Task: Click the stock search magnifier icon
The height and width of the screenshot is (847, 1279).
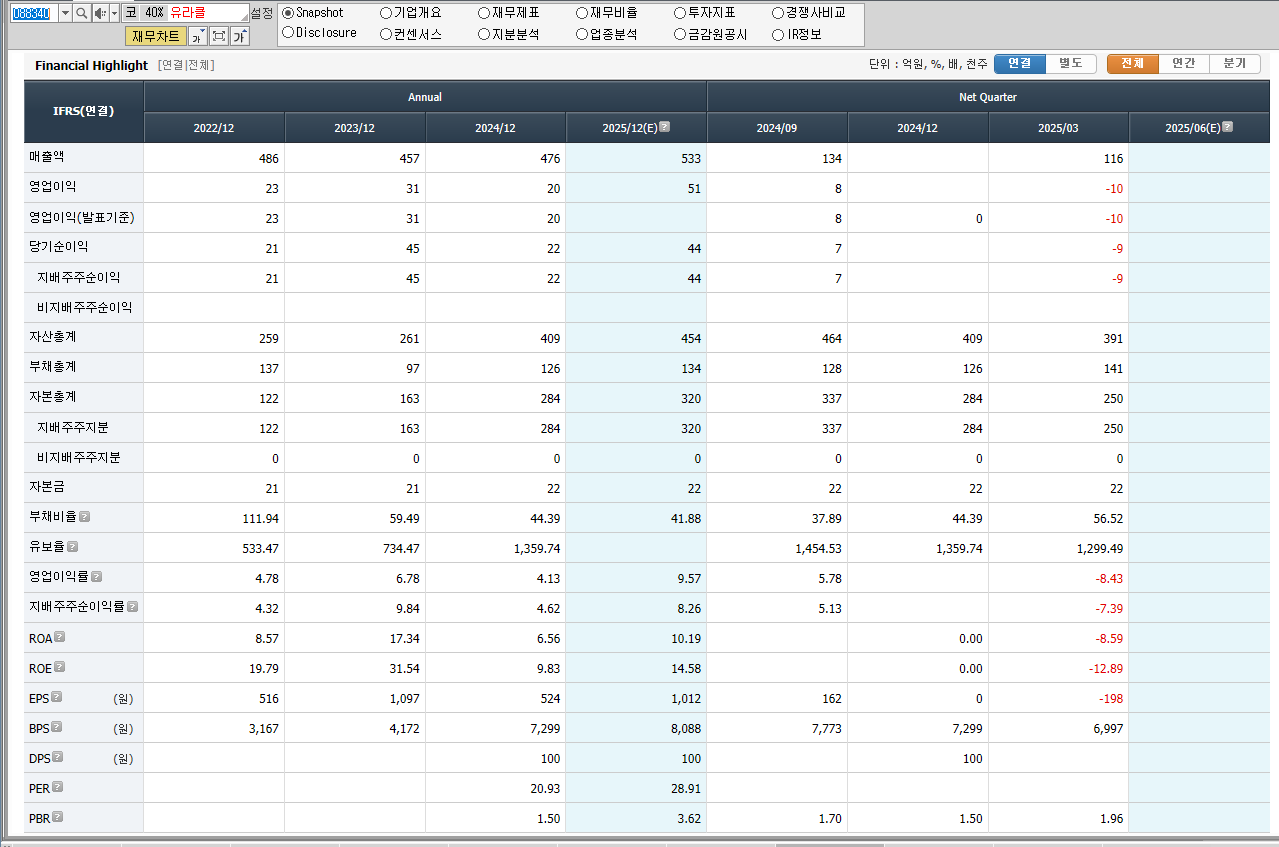Action: (x=82, y=13)
